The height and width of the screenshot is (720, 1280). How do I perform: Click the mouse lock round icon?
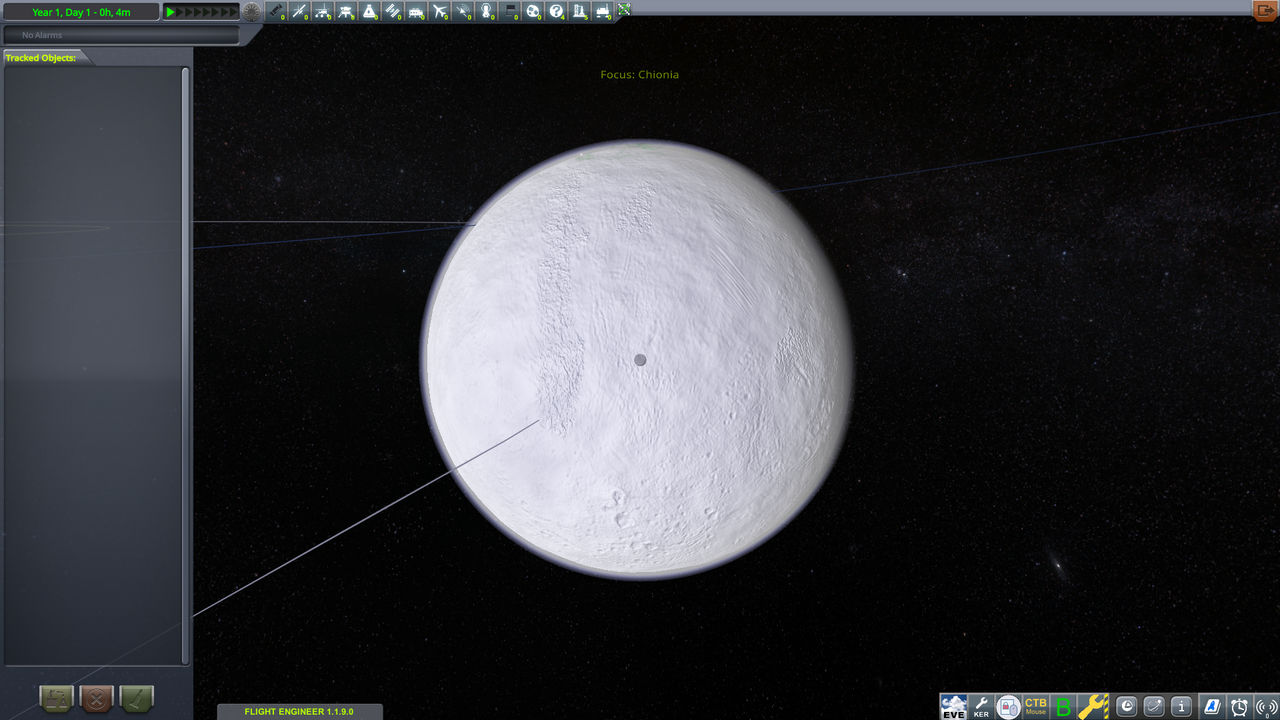coord(1008,707)
